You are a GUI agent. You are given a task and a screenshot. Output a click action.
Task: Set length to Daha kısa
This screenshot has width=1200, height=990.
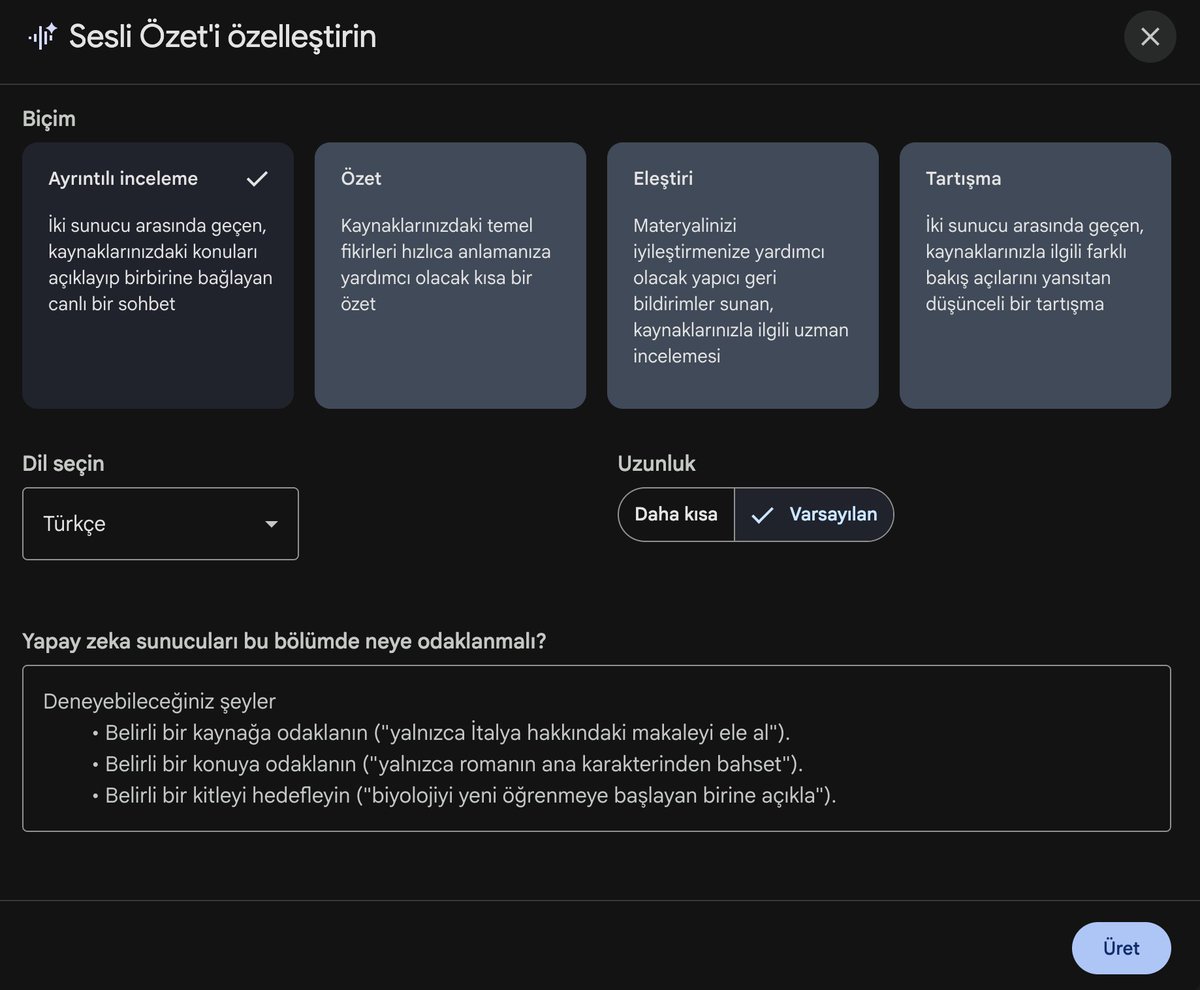tap(676, 514)
